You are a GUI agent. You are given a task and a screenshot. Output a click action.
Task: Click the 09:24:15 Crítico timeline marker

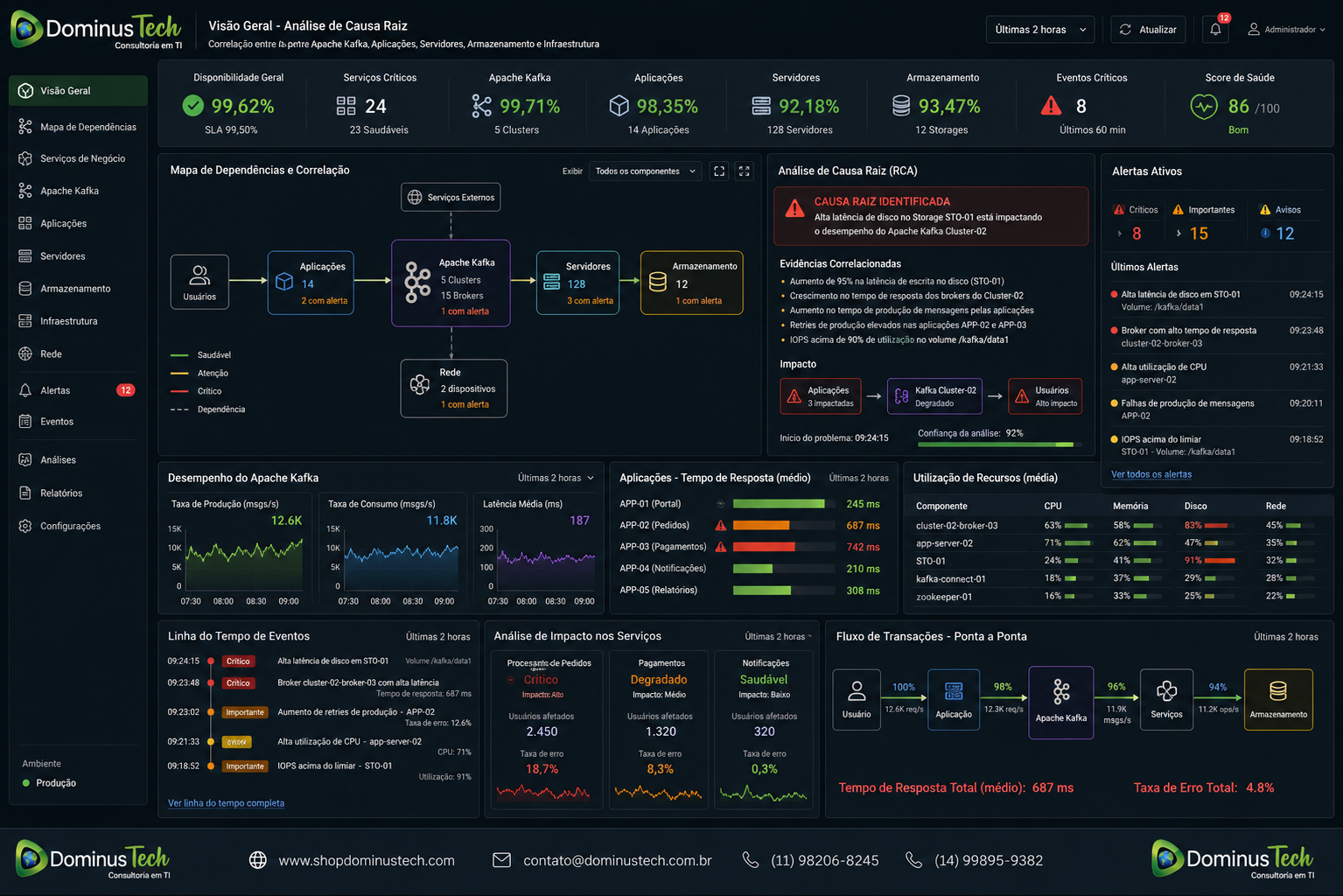click(211, 661)
